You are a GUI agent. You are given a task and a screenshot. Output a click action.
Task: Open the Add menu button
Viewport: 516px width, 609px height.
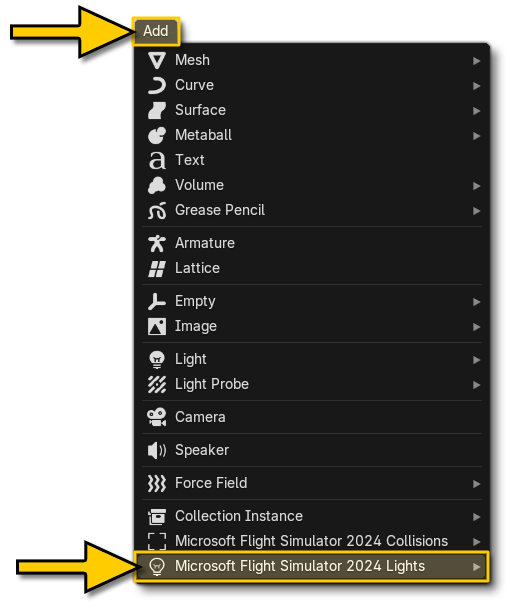[156, 31]
